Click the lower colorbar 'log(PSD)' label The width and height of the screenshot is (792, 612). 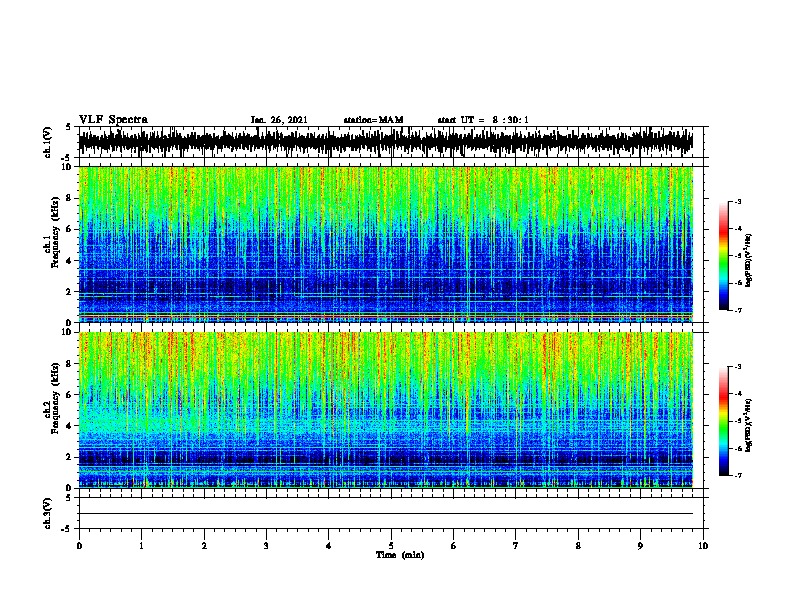pos(748,425)
